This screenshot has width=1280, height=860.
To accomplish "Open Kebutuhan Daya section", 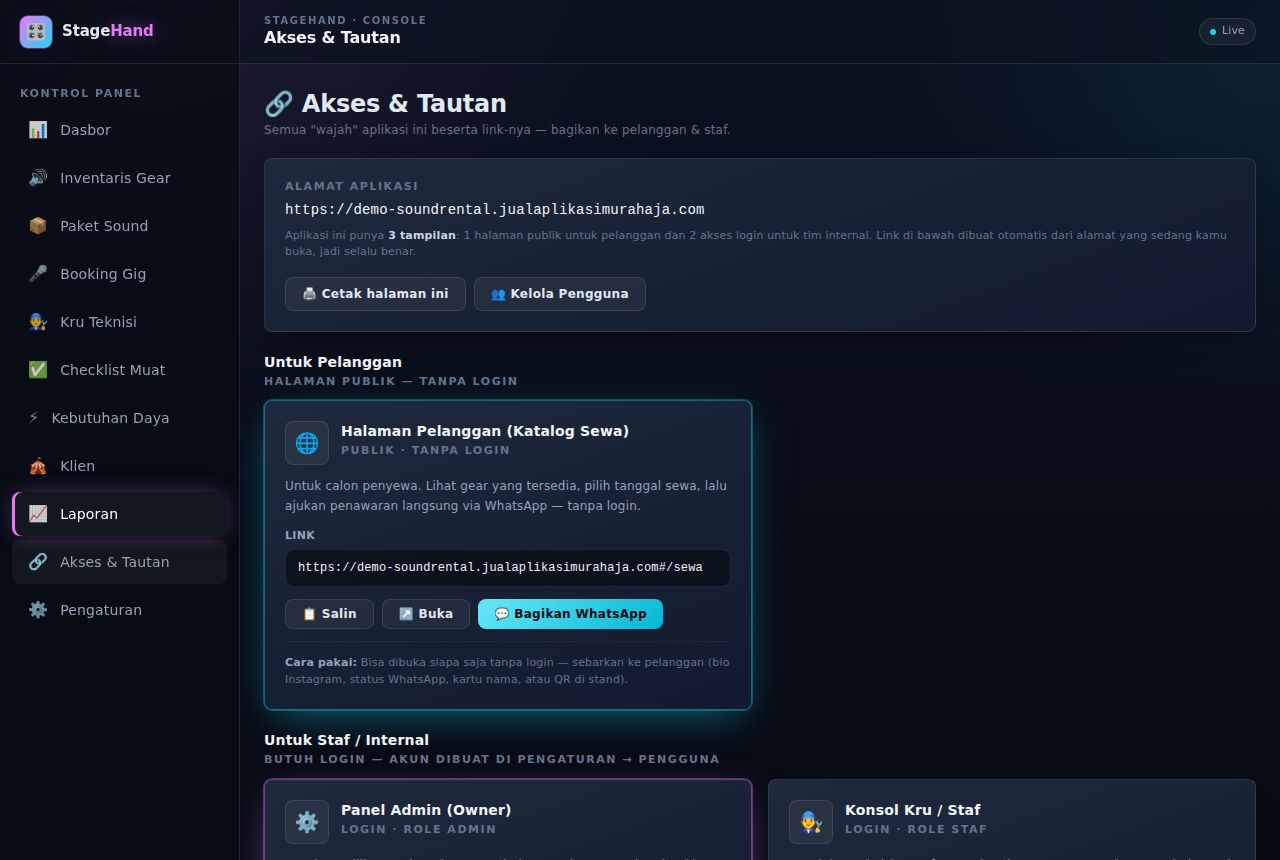I will [x=120, y=418].
